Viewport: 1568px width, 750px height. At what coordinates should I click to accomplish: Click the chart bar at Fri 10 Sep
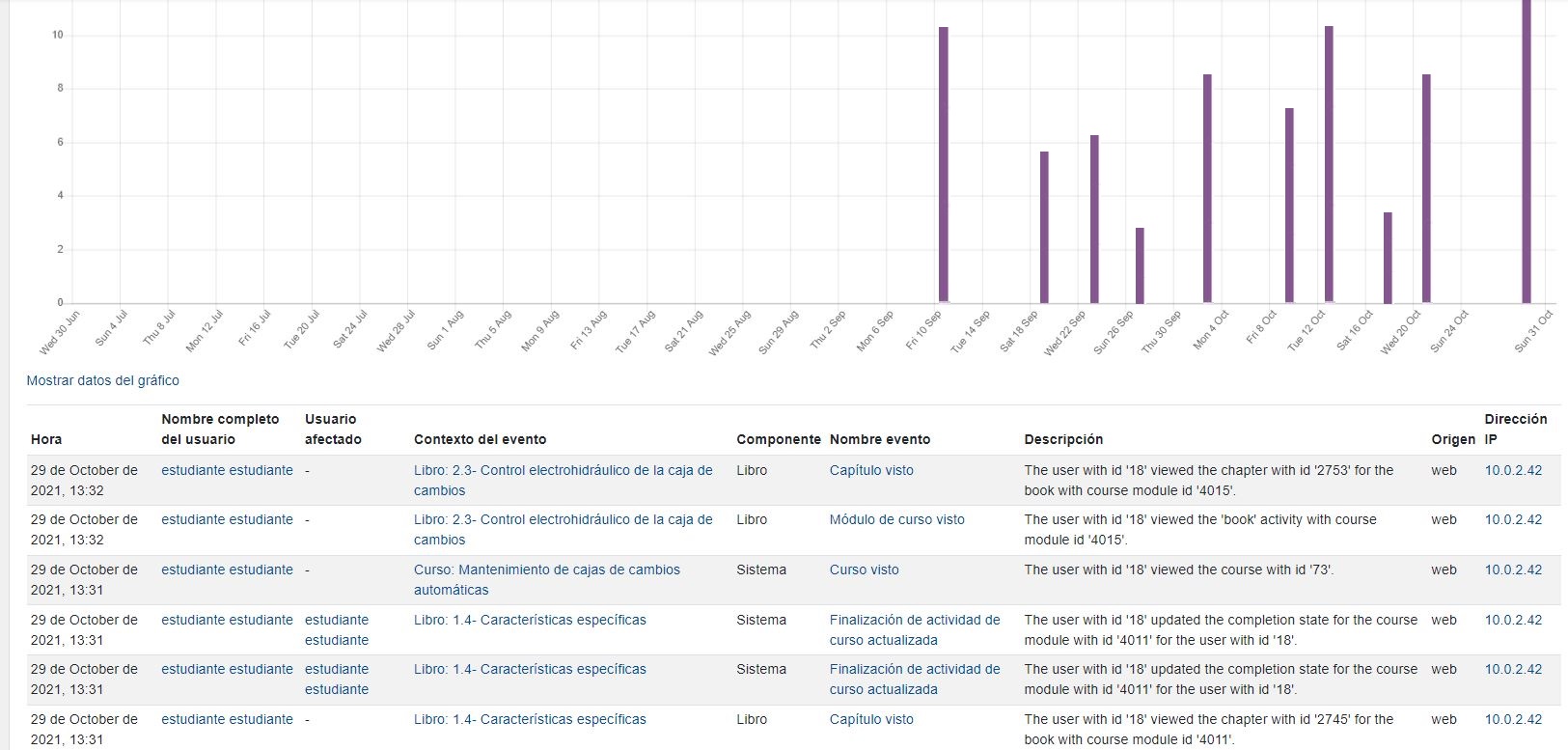pyautogui.click(x=943, y=164)
